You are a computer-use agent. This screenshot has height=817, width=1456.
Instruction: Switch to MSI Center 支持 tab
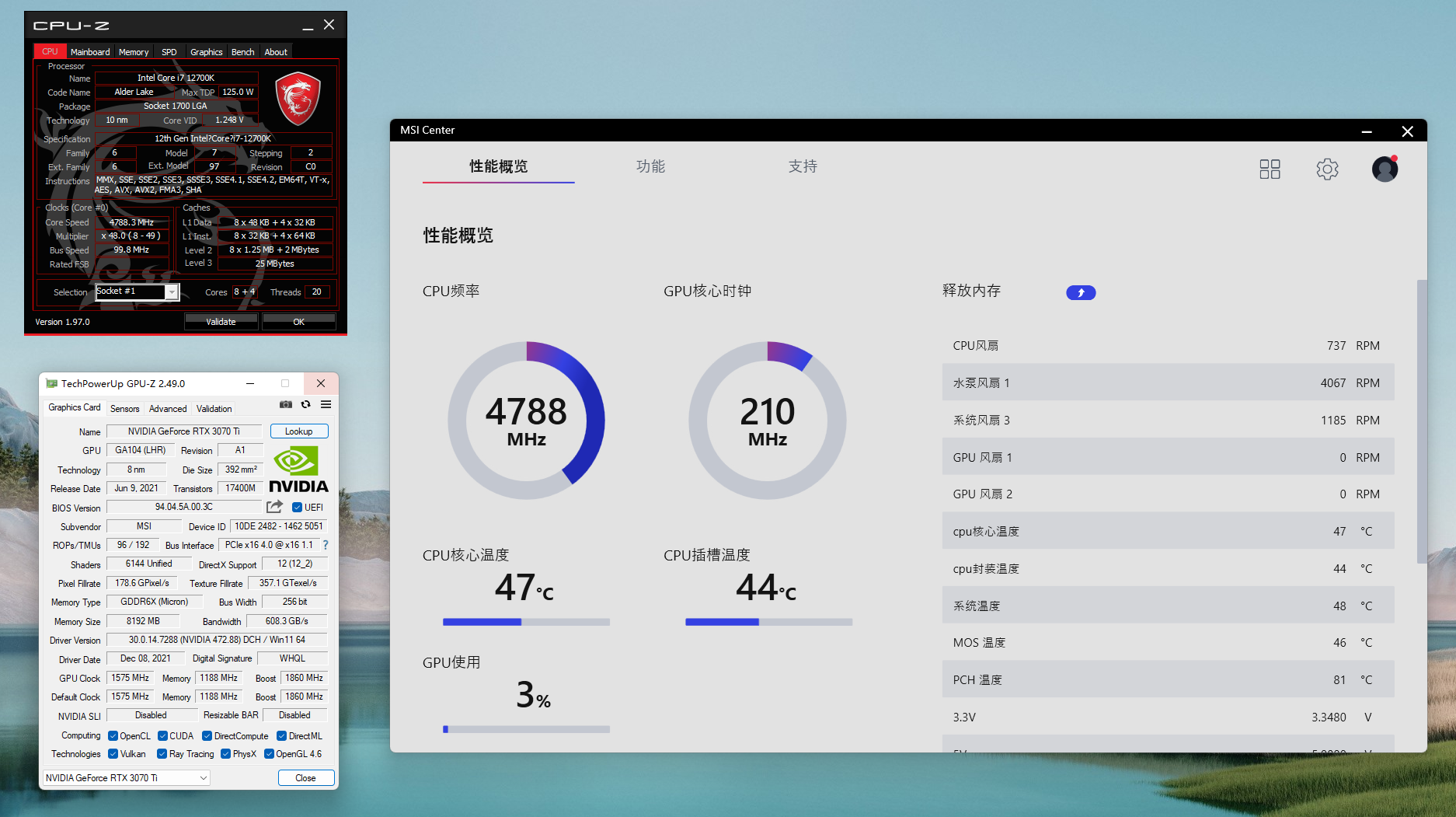803,166
